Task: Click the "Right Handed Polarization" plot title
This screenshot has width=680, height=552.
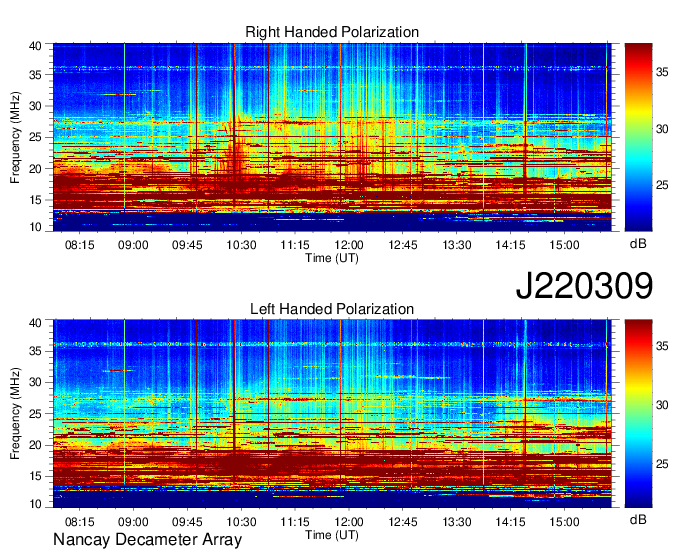Action: [332, 32]
